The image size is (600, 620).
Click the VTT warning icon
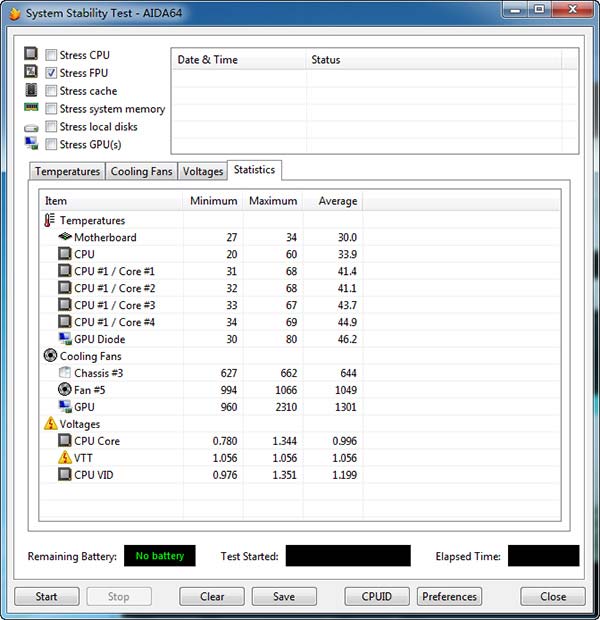(x=65, y=458)
